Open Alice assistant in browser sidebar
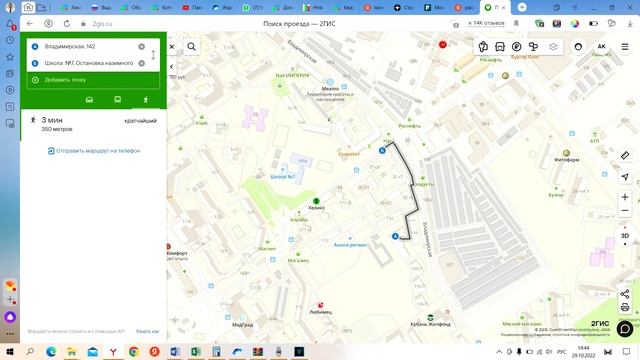Viewport: 640px width, 360px height. tap(10, 317)
